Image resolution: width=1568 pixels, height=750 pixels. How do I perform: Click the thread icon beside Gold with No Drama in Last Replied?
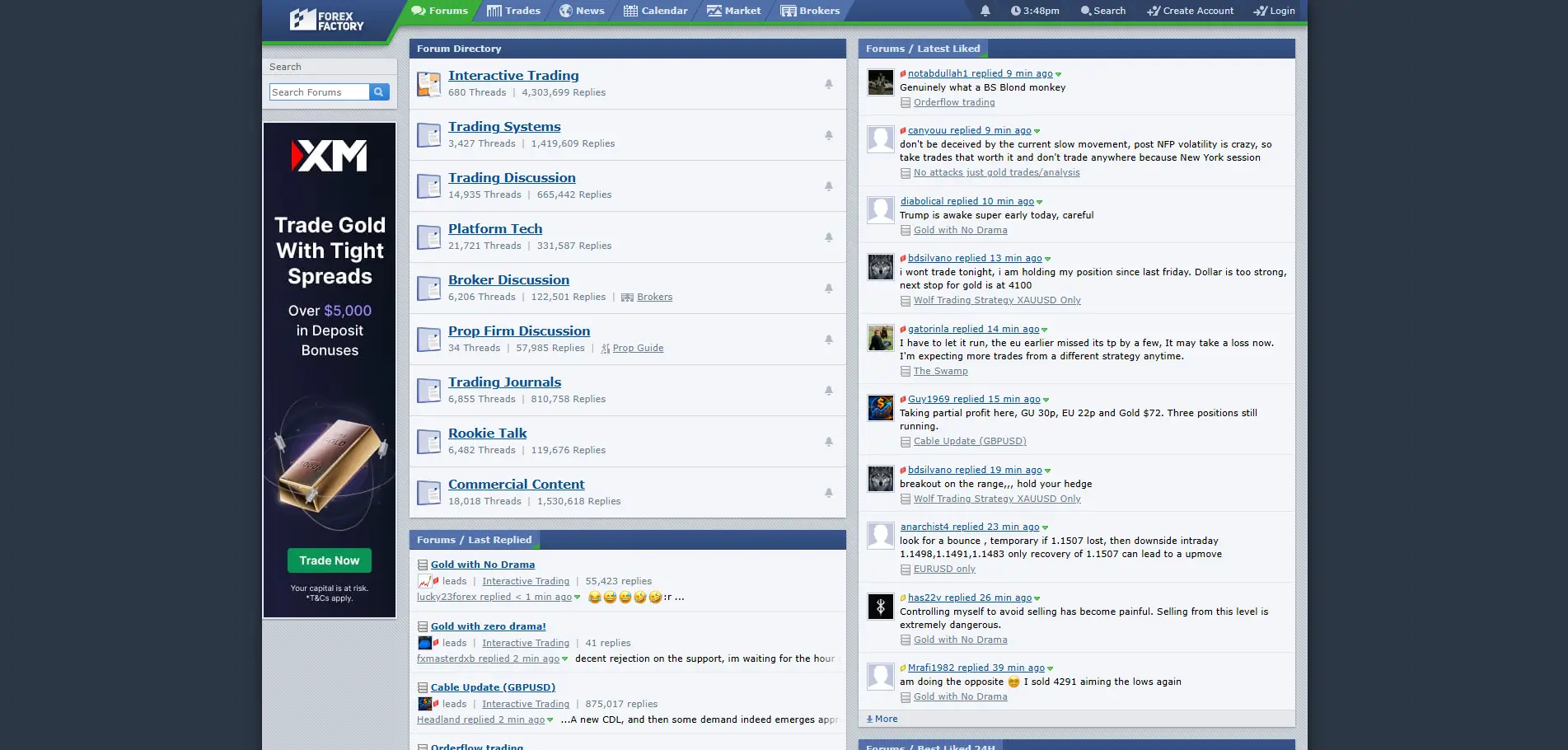(423, 565)
